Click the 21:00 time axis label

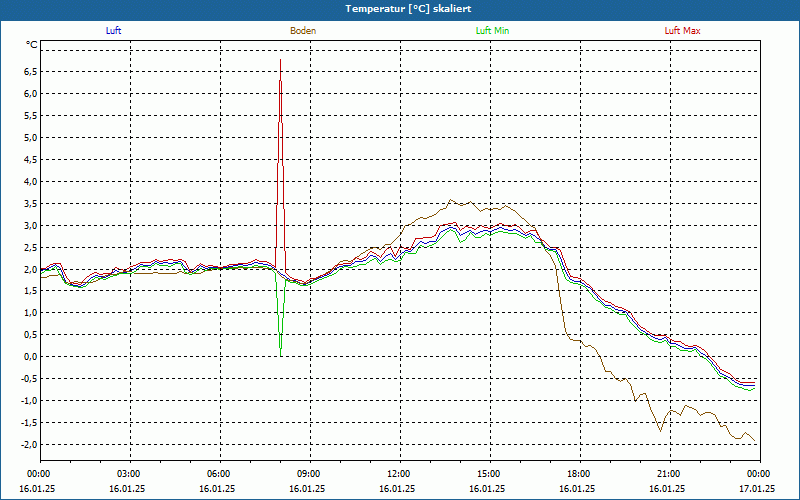coord(669,474)
